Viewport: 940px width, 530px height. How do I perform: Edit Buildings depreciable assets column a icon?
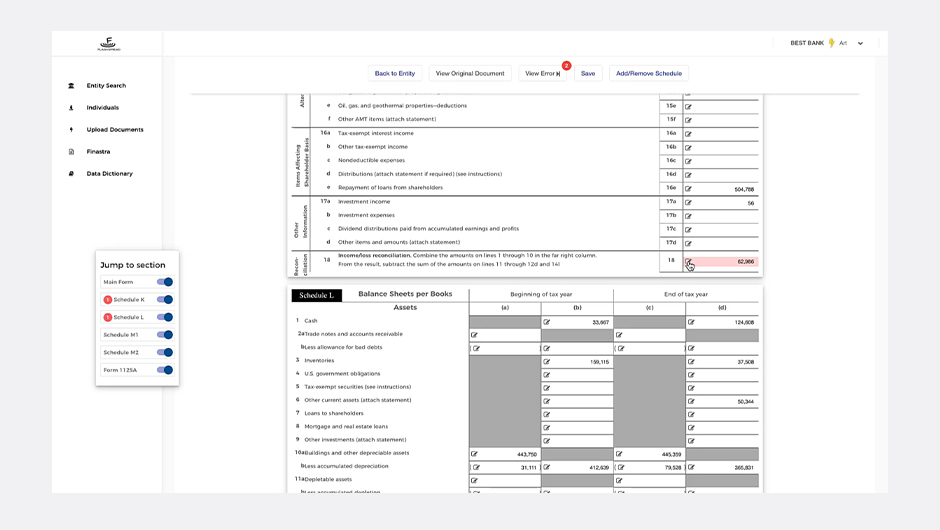point(474,454)
